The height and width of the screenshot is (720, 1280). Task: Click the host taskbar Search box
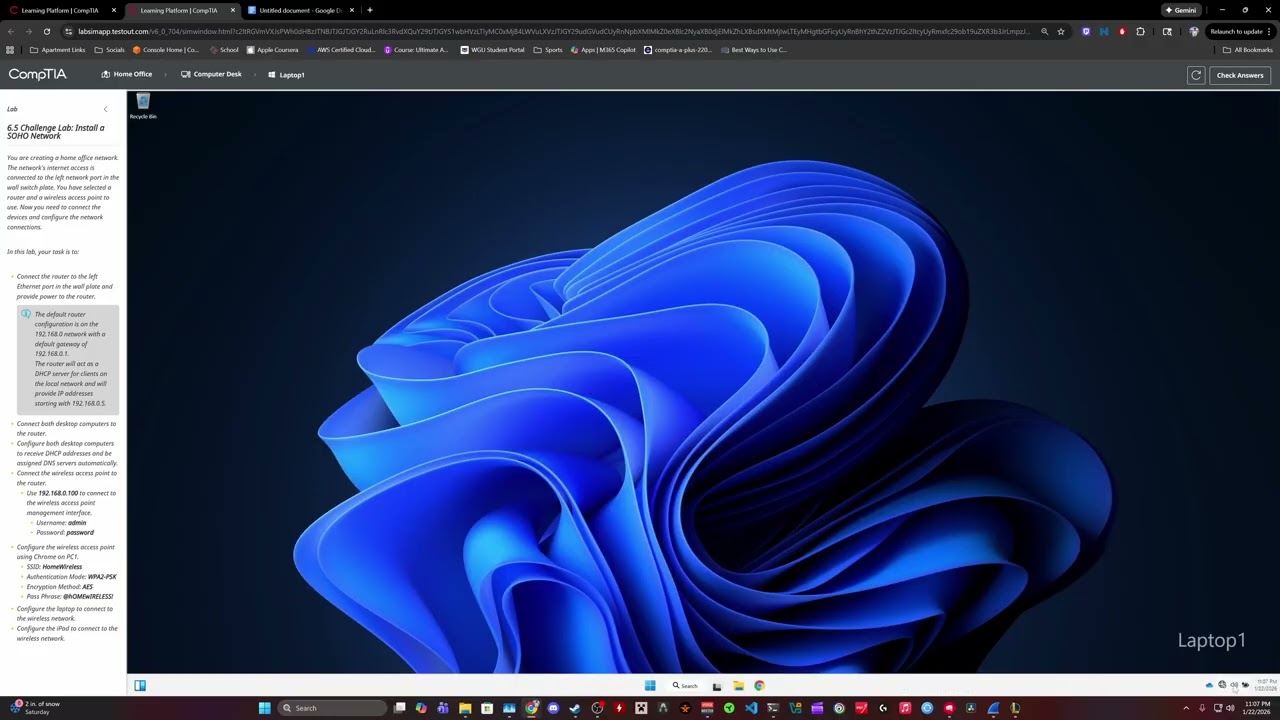point(332,708)
